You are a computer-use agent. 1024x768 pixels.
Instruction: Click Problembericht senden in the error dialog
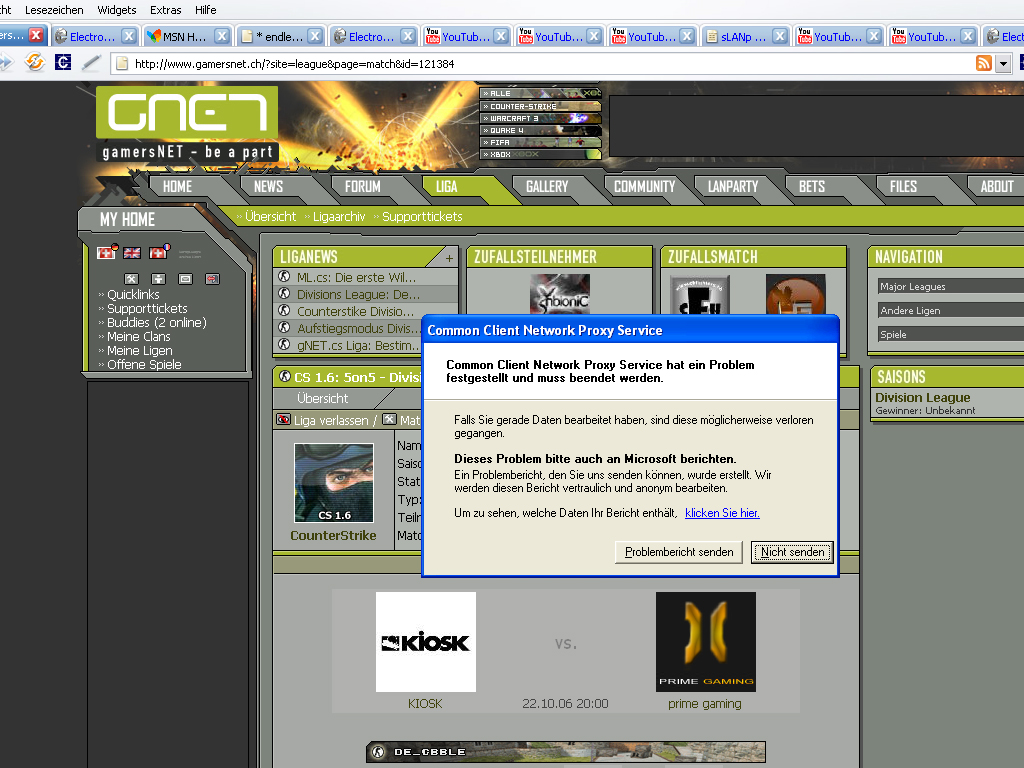coord(679,552)
